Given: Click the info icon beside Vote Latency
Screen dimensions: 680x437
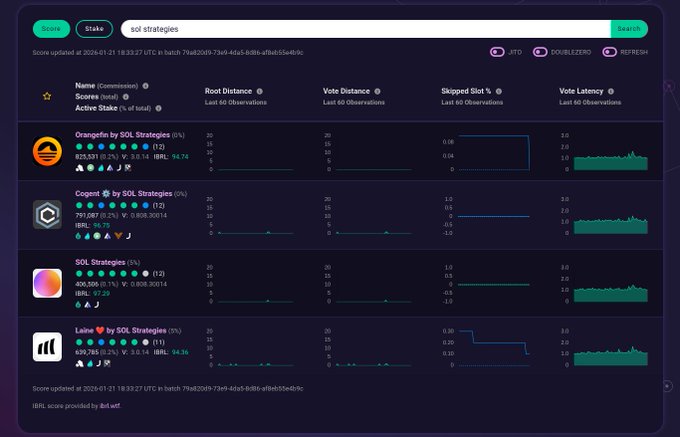Looking at the screenshot, I should (x=609, y=91).
